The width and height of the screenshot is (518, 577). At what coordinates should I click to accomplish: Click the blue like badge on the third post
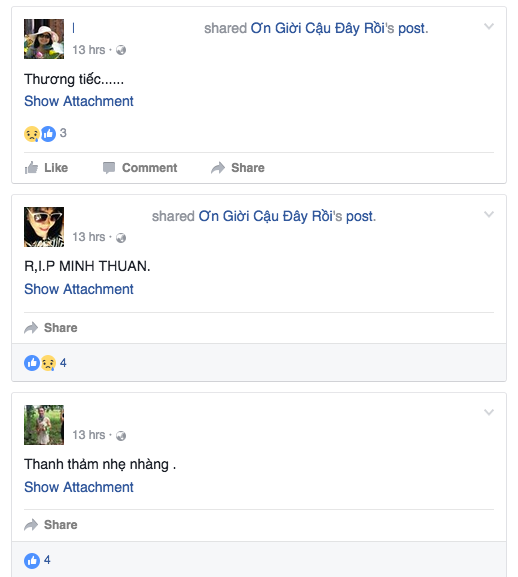pyautogui.click(x=32, y=561)
